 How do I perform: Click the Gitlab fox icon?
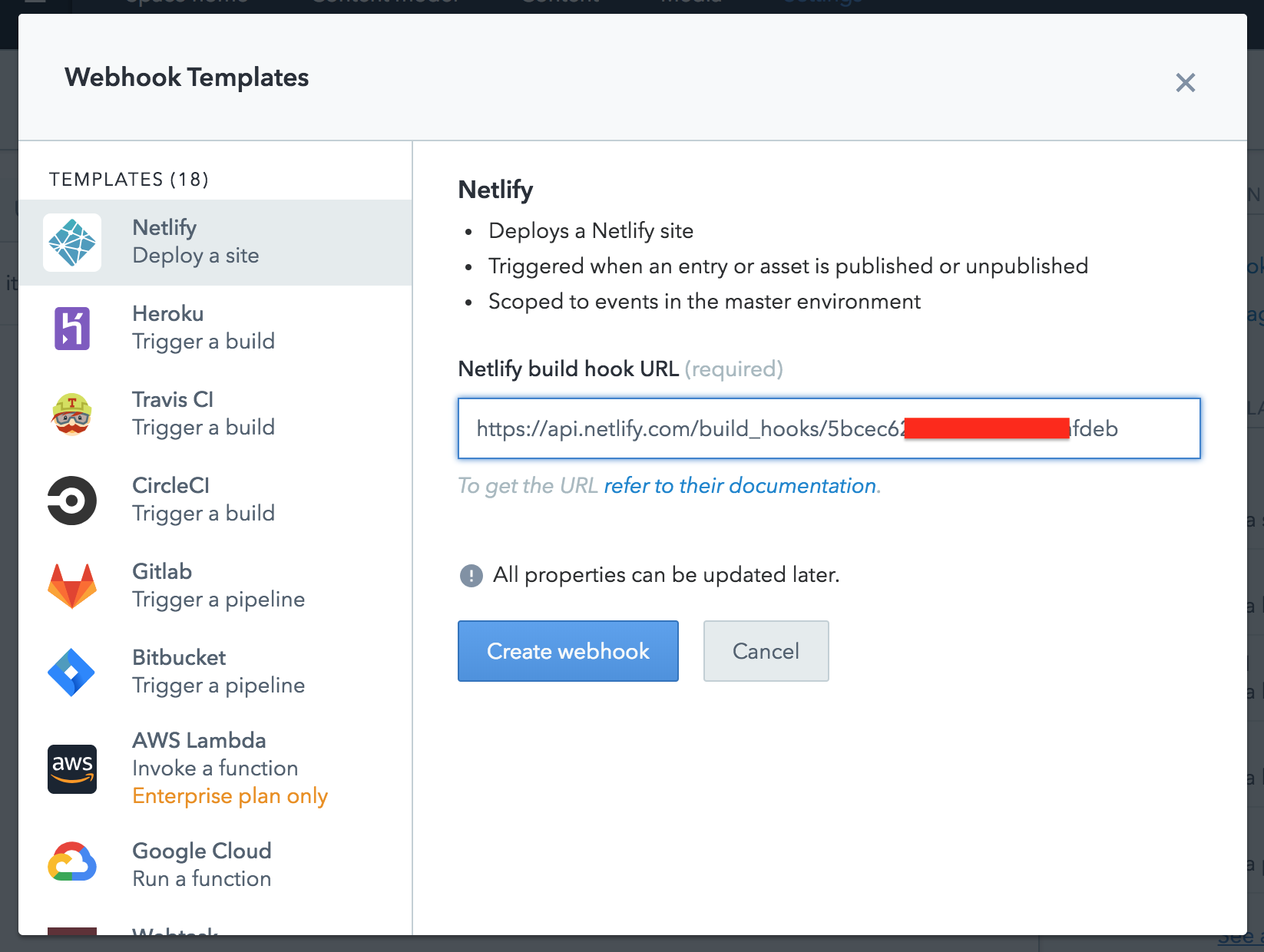[72, 587]
